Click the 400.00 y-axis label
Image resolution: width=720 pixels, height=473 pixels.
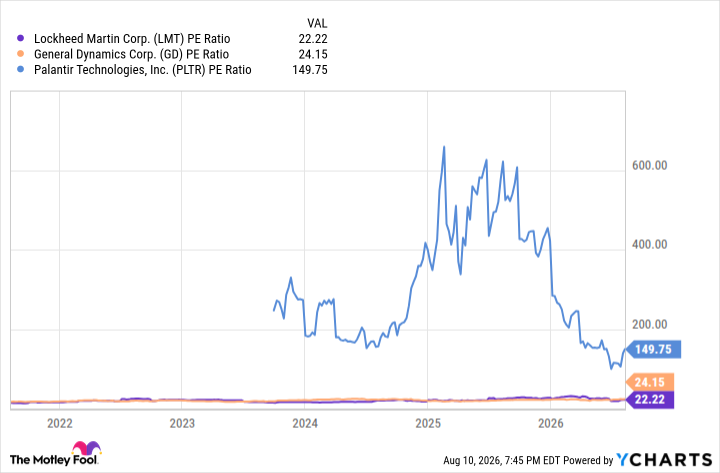(649, 244)
